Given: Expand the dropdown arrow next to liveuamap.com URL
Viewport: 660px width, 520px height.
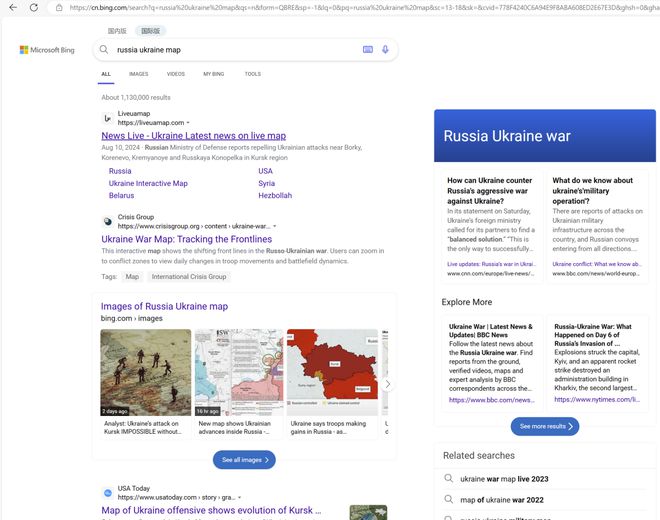Looking at the screenshot, I should 188,123.
